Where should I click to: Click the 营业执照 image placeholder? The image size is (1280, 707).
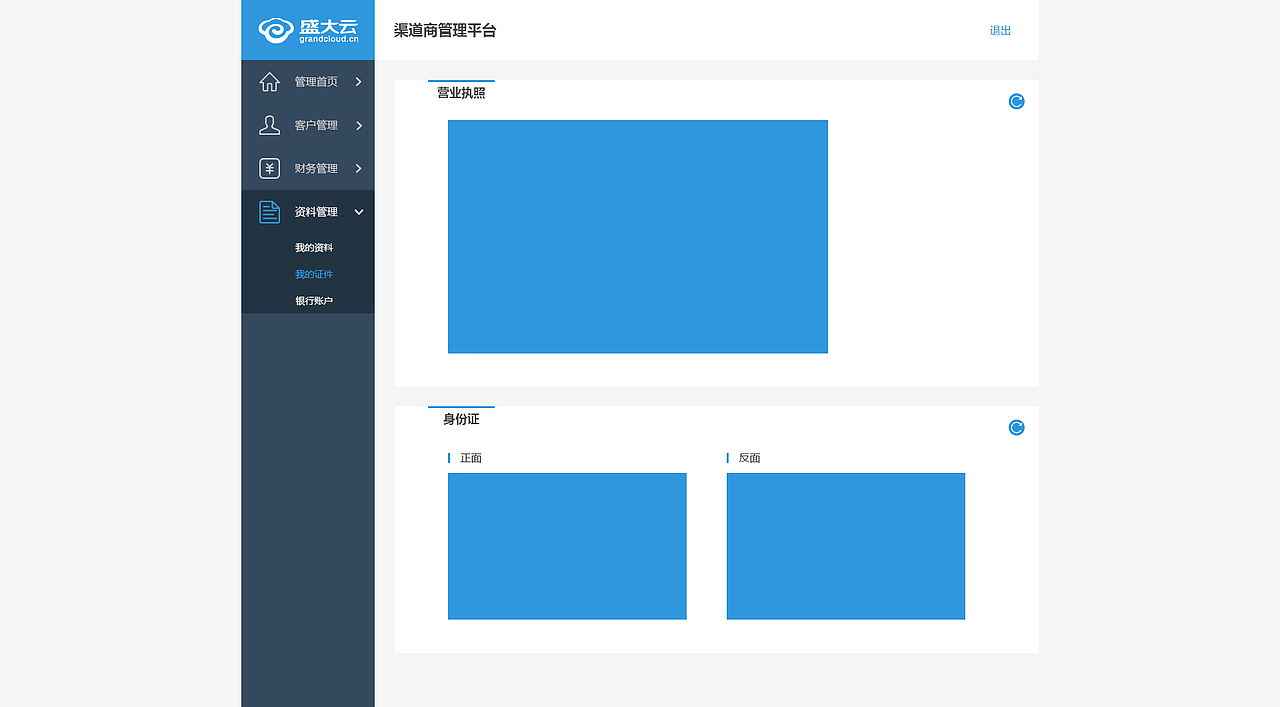pyautogui.click(x=638, y=237)
